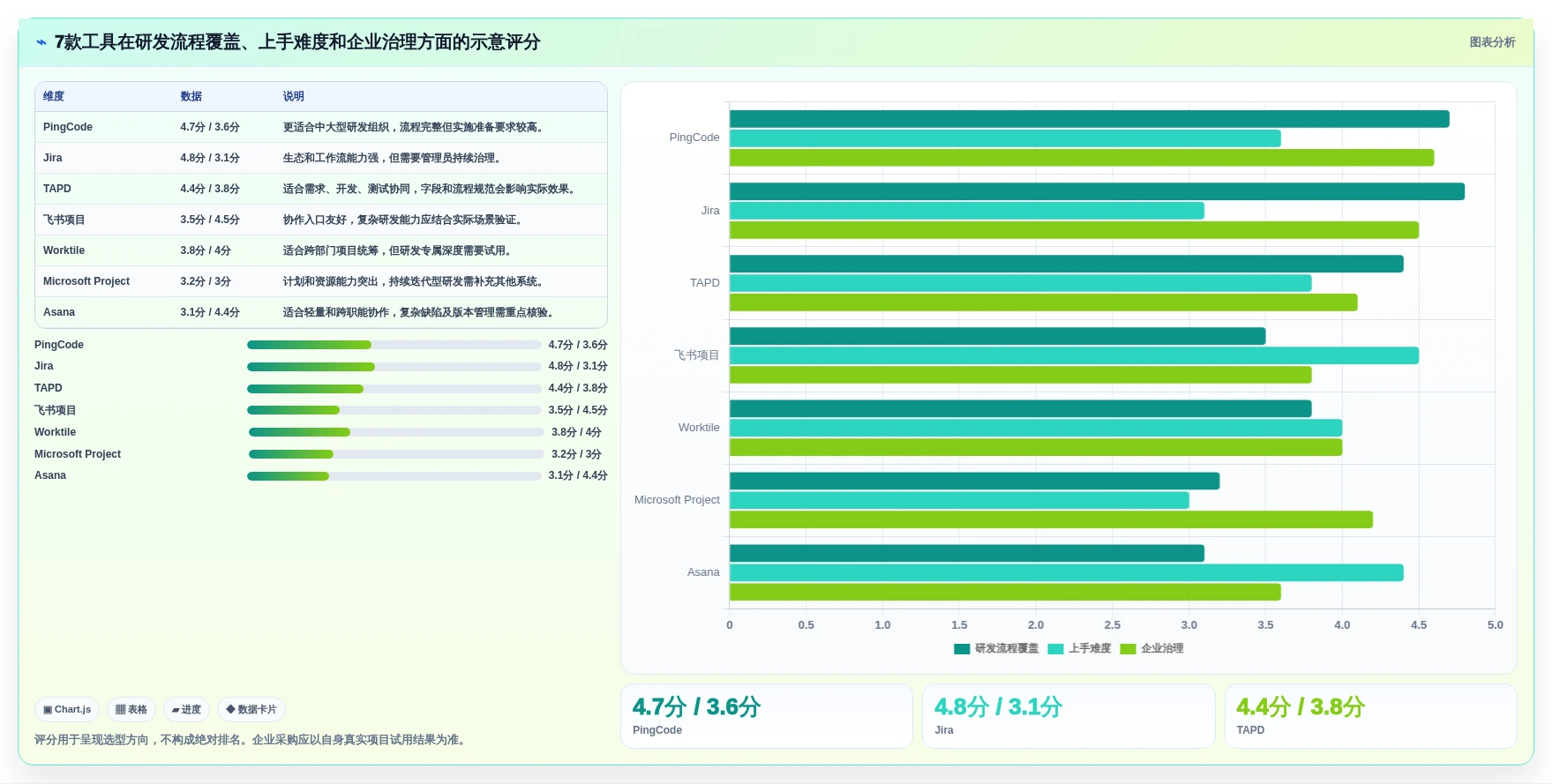Select TAPD row name in table

coord(57,189)
